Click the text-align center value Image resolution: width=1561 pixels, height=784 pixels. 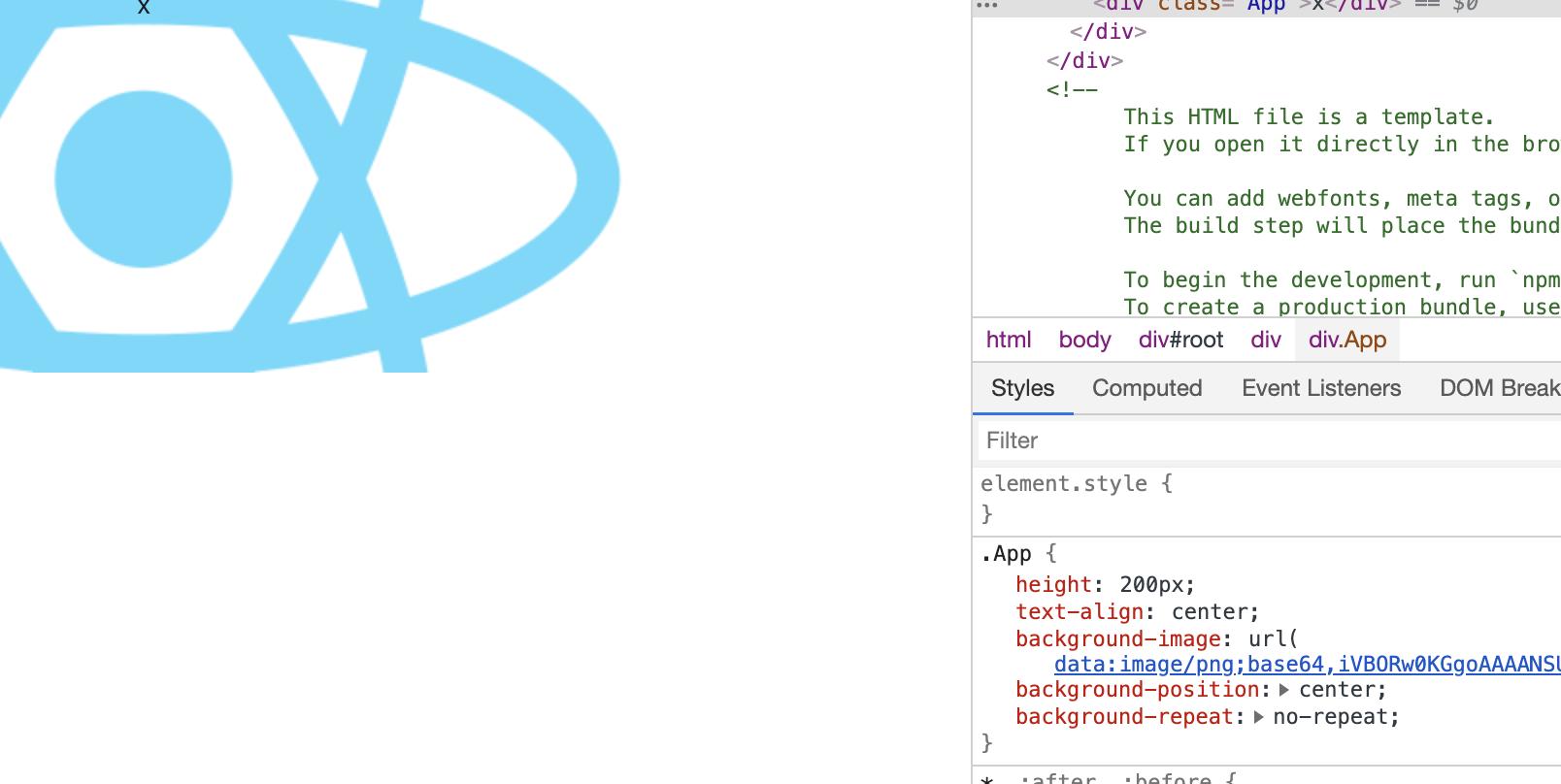(1213, 612)
